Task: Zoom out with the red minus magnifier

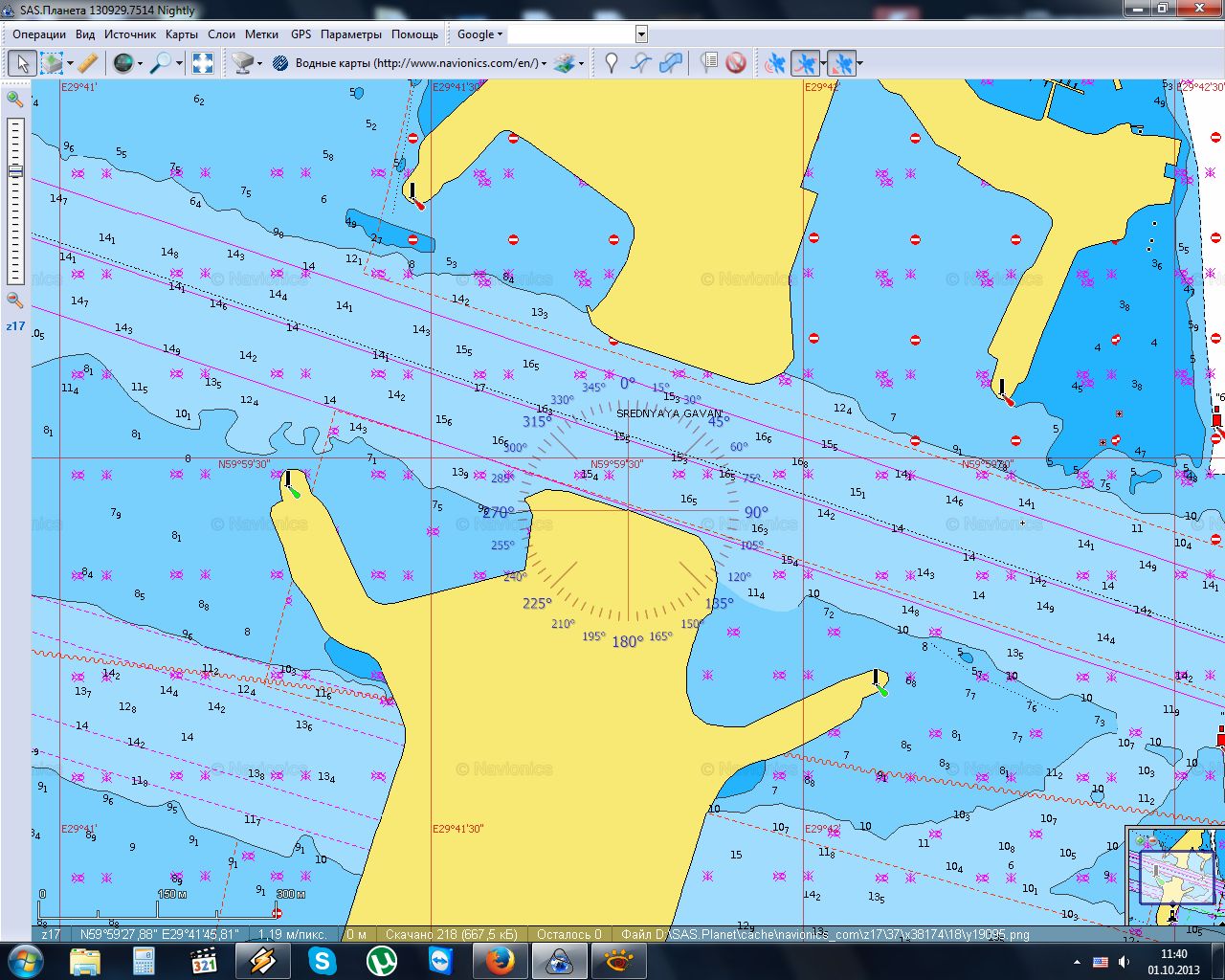Action: point(14,301)
